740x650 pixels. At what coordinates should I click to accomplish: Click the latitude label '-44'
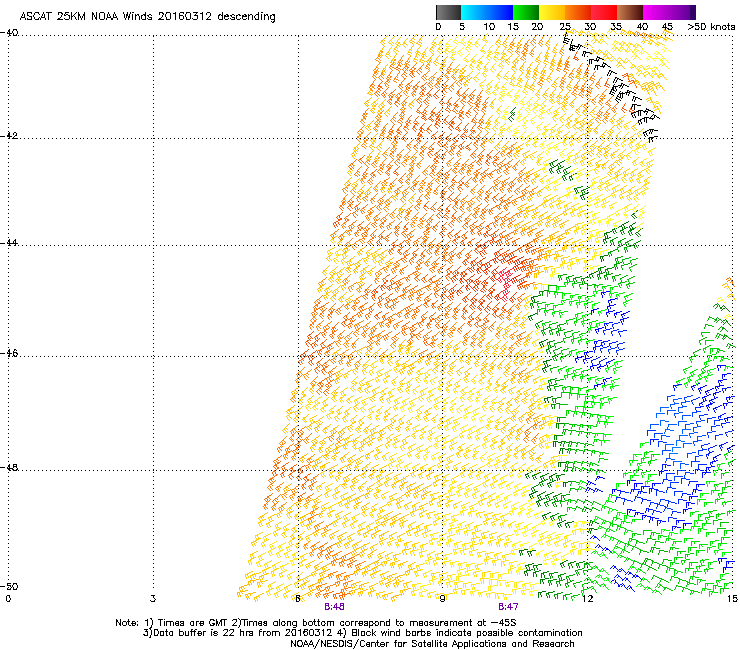pyautogui.click(x=9, y=243)
